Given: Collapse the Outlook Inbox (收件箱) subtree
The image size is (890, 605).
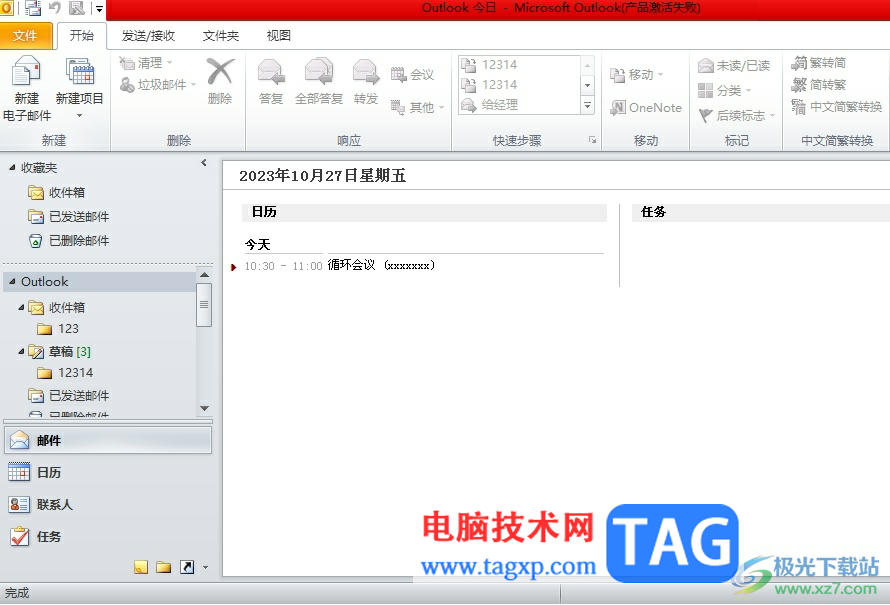Looking at the screenshot, I should pyautogui.click(x=21, y=307).
